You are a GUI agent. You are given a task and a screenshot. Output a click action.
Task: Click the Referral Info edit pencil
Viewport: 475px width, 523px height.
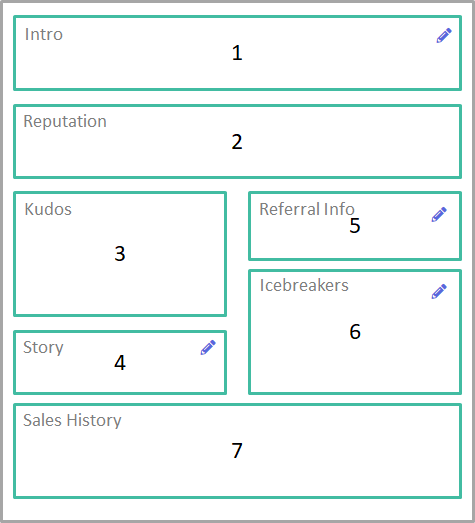(439, 214)
